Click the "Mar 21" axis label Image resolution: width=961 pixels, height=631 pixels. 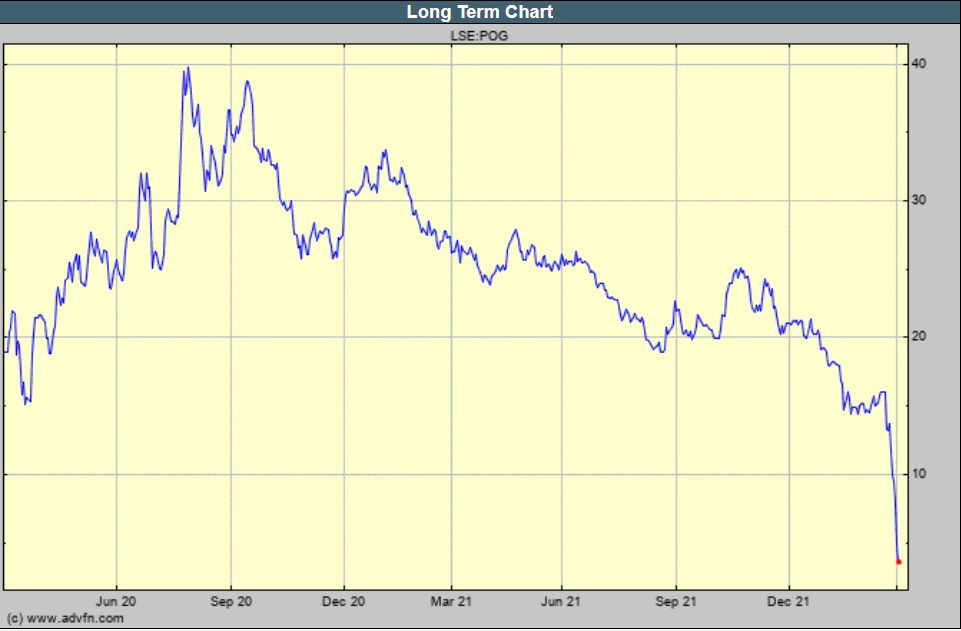pyautogui.click(x=451, y=602)
